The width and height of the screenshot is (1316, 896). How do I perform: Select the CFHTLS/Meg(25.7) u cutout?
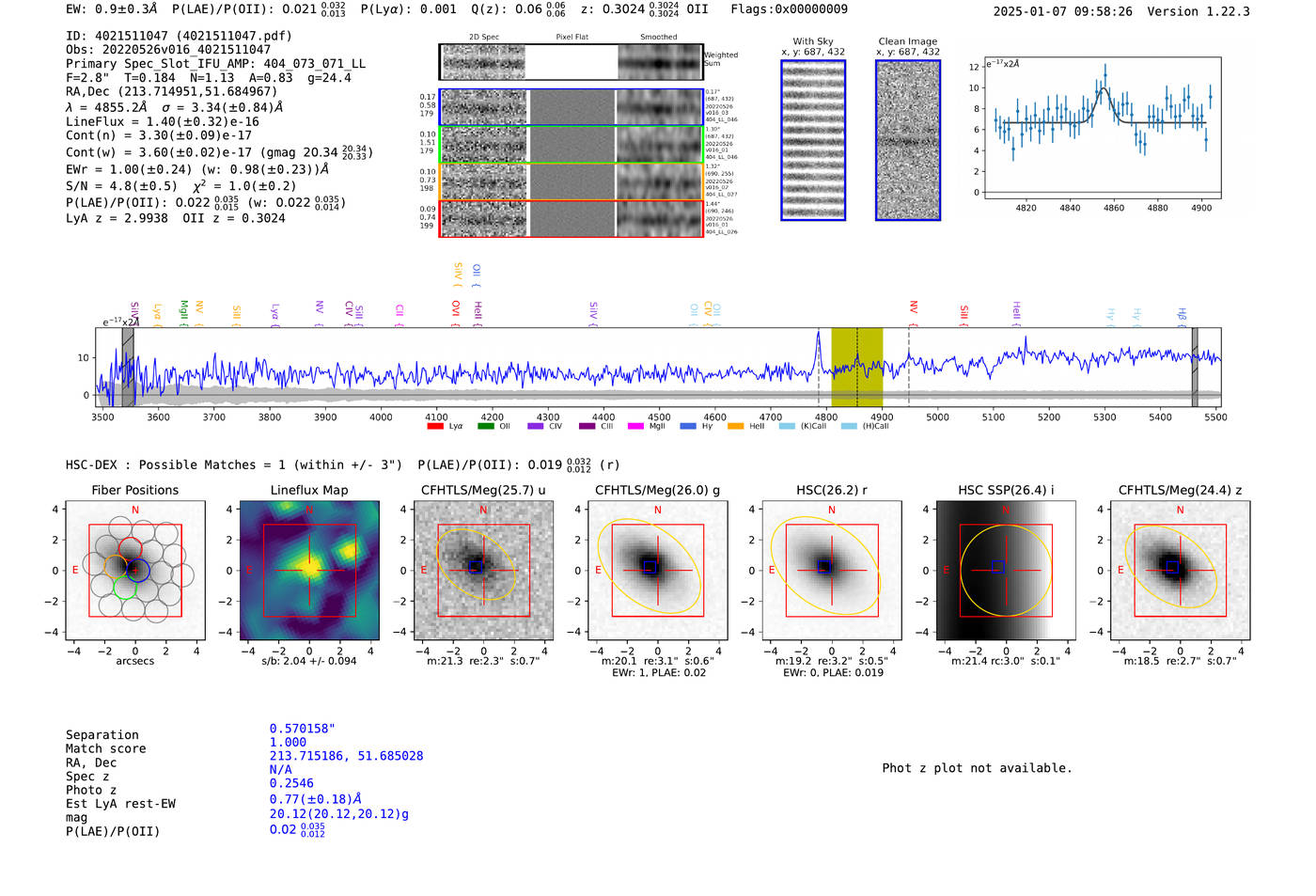(483, 570)
